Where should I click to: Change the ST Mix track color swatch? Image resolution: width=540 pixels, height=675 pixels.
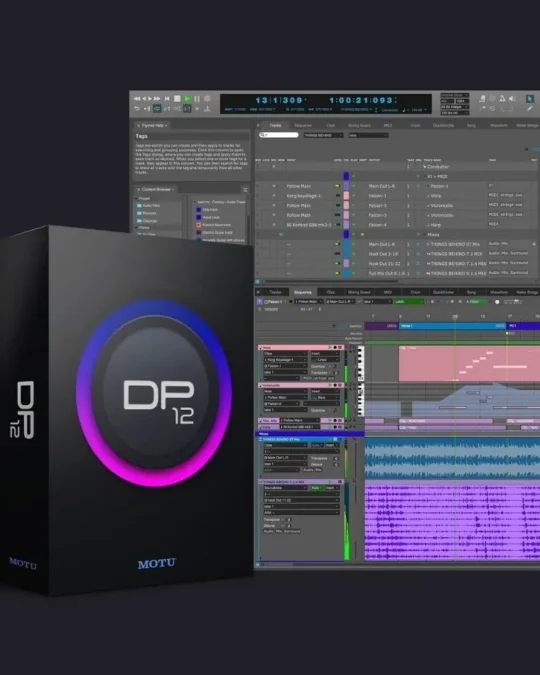(346, 244)
